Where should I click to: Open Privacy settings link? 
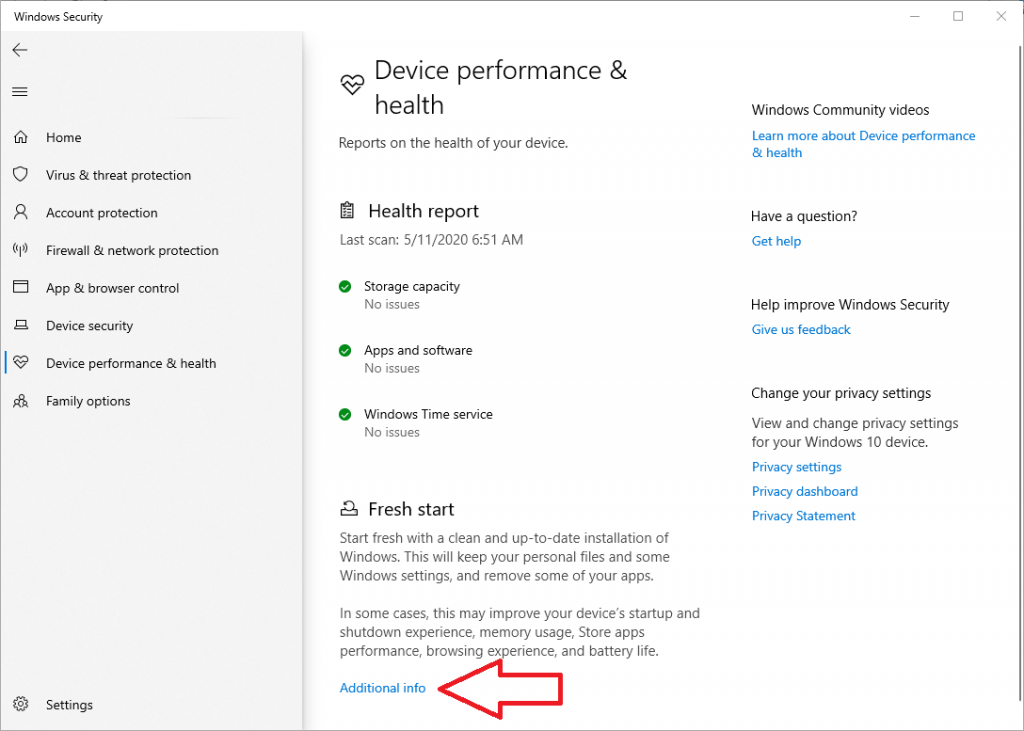[x=796, y=466]
